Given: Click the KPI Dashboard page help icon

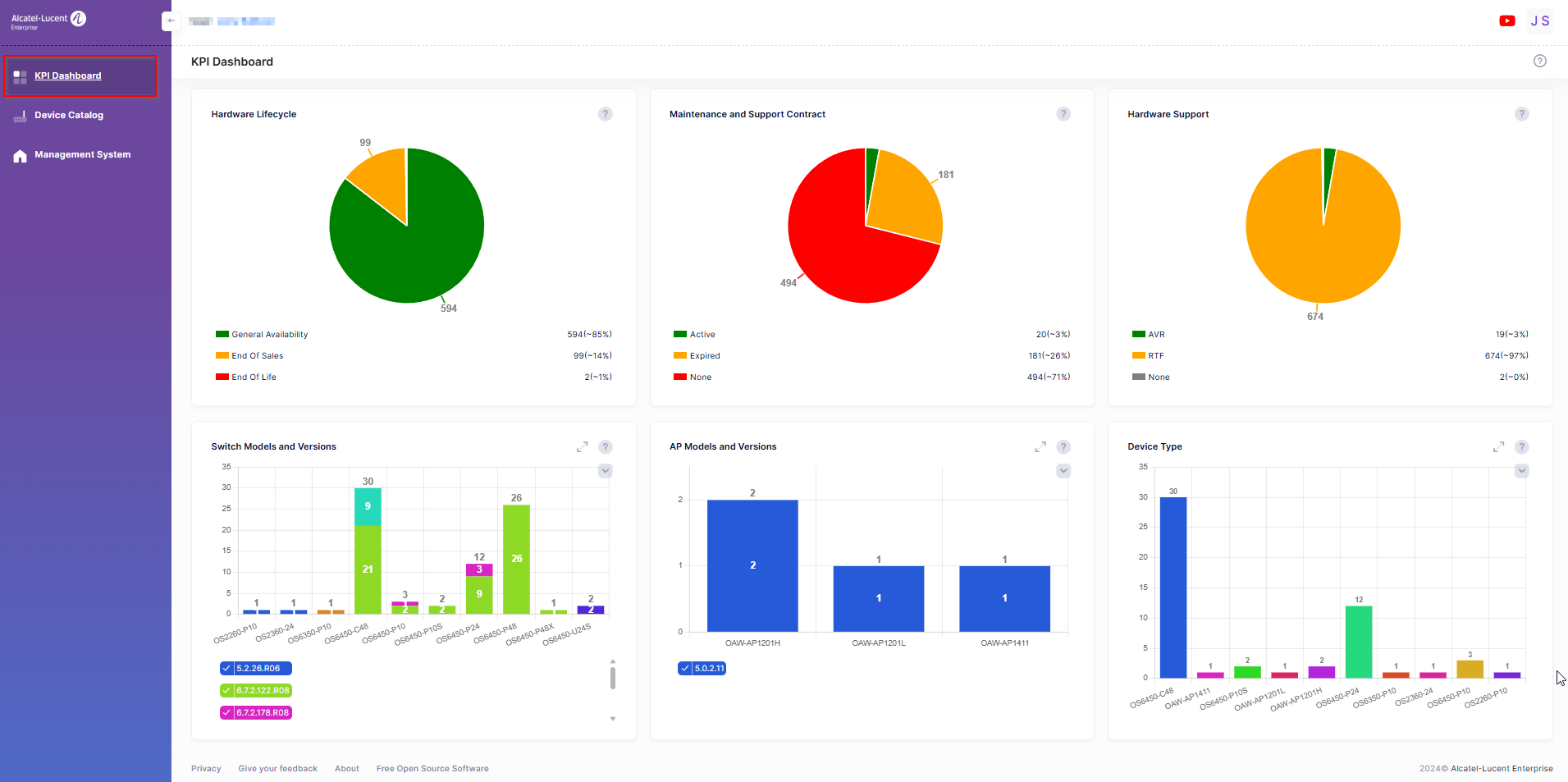Looking at the screenshot, I should point(1539,62).
